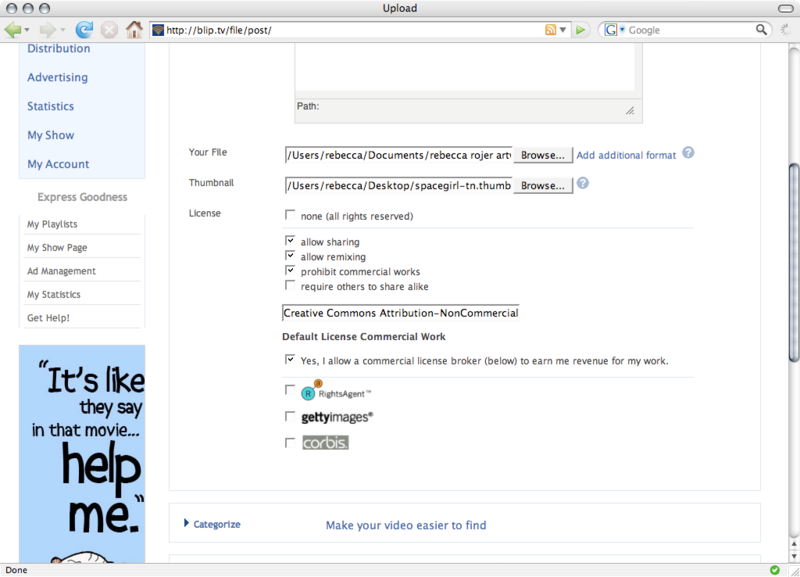This screenshot has width=800, height=577.
Task: Reload the page with the refresh icon
Action: tap(84, 30)
